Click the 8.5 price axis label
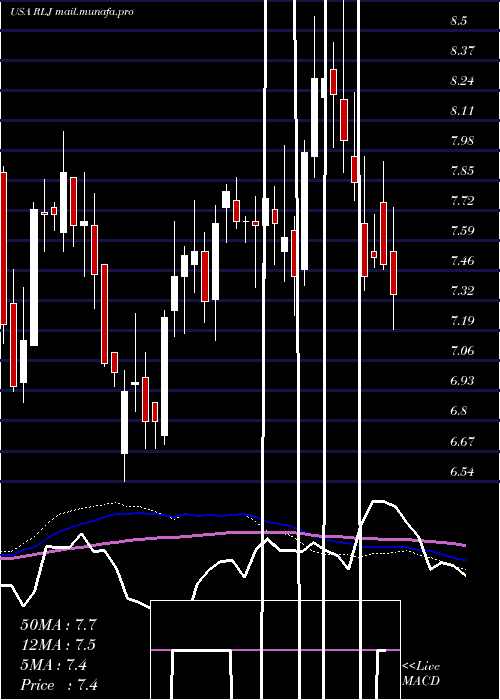 459,21
